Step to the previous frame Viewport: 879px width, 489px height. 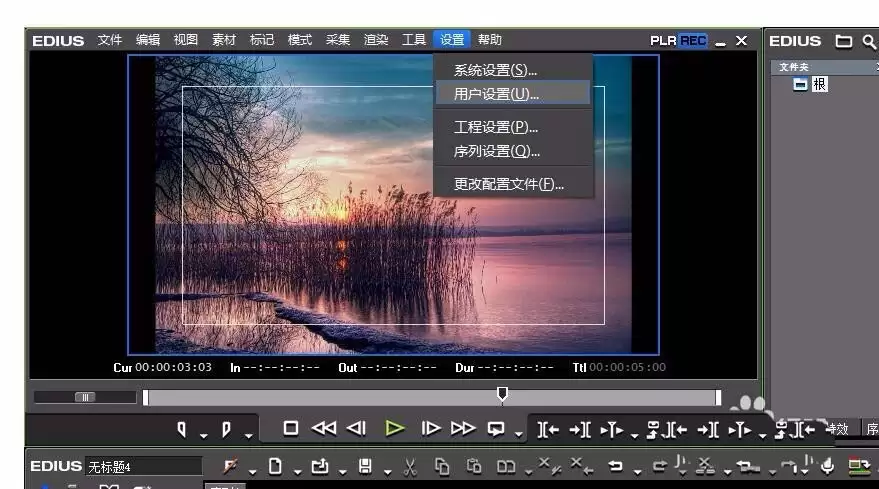pyautogui.click(x=356, y=428)
